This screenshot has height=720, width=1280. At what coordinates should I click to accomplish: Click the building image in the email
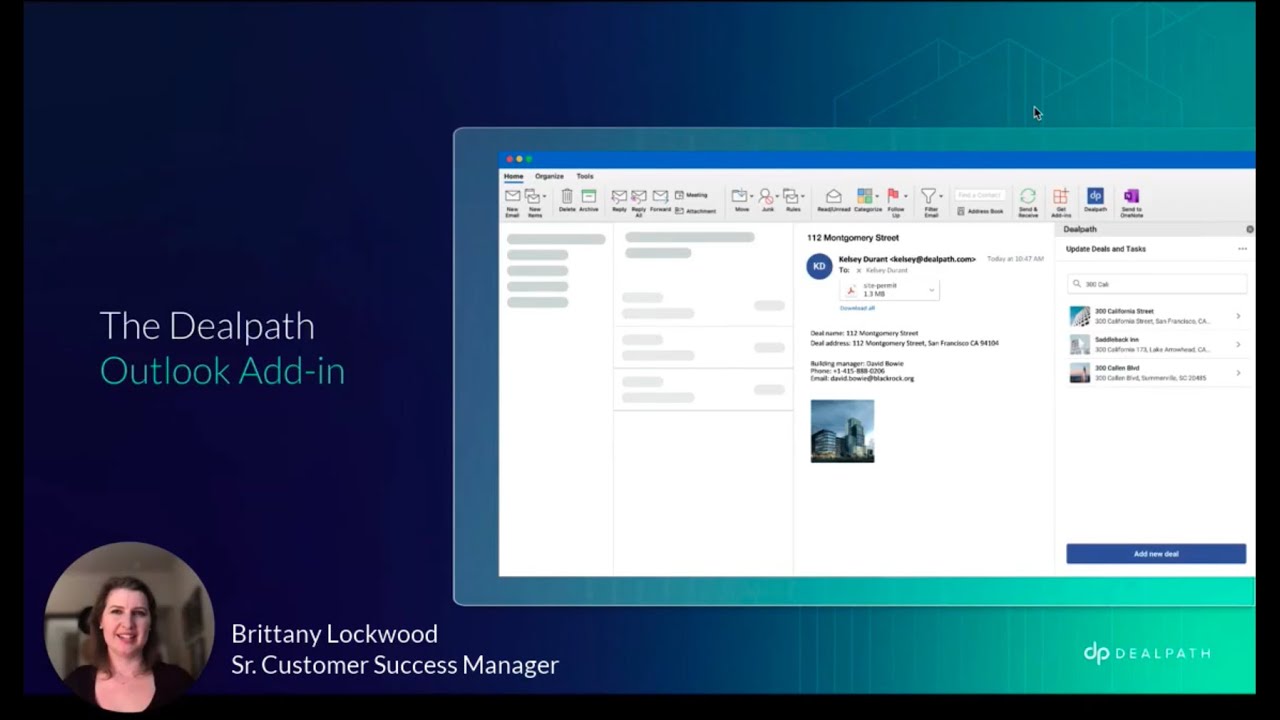click(x=842, y=431)
